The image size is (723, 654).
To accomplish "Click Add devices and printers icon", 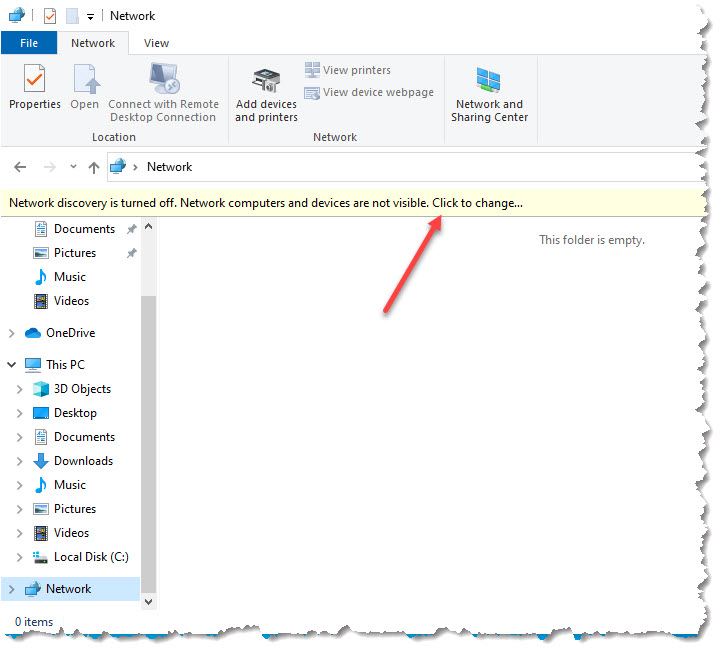I will click(x=266, y=96).
